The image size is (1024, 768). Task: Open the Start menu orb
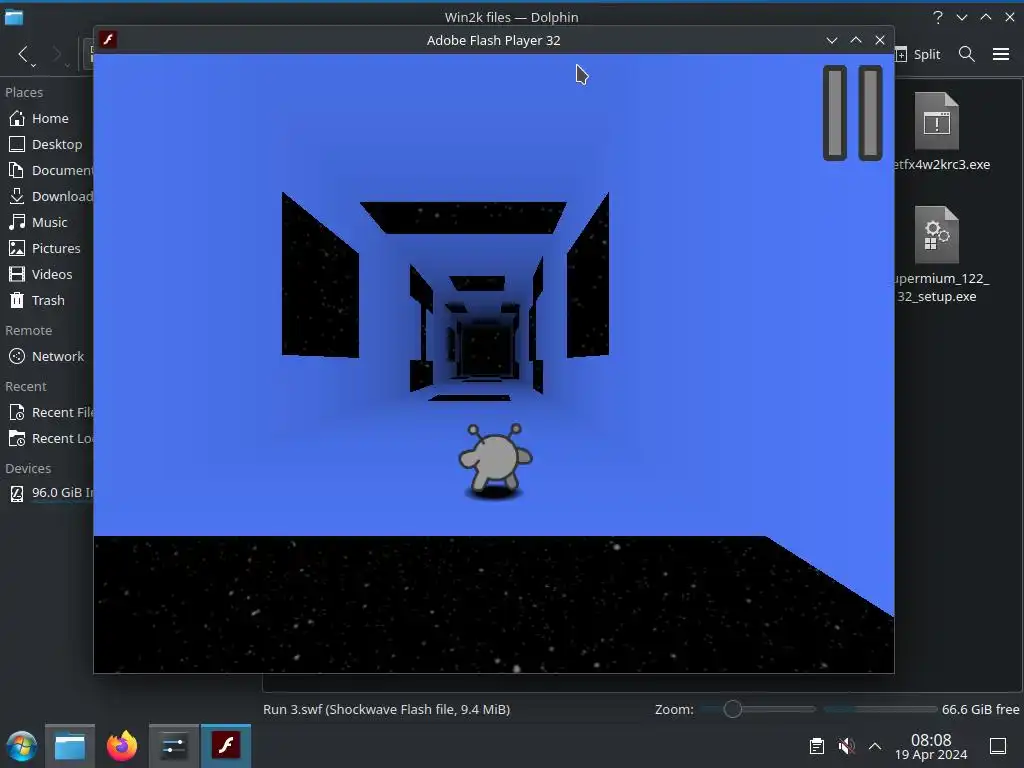click(x=22, y=746)
